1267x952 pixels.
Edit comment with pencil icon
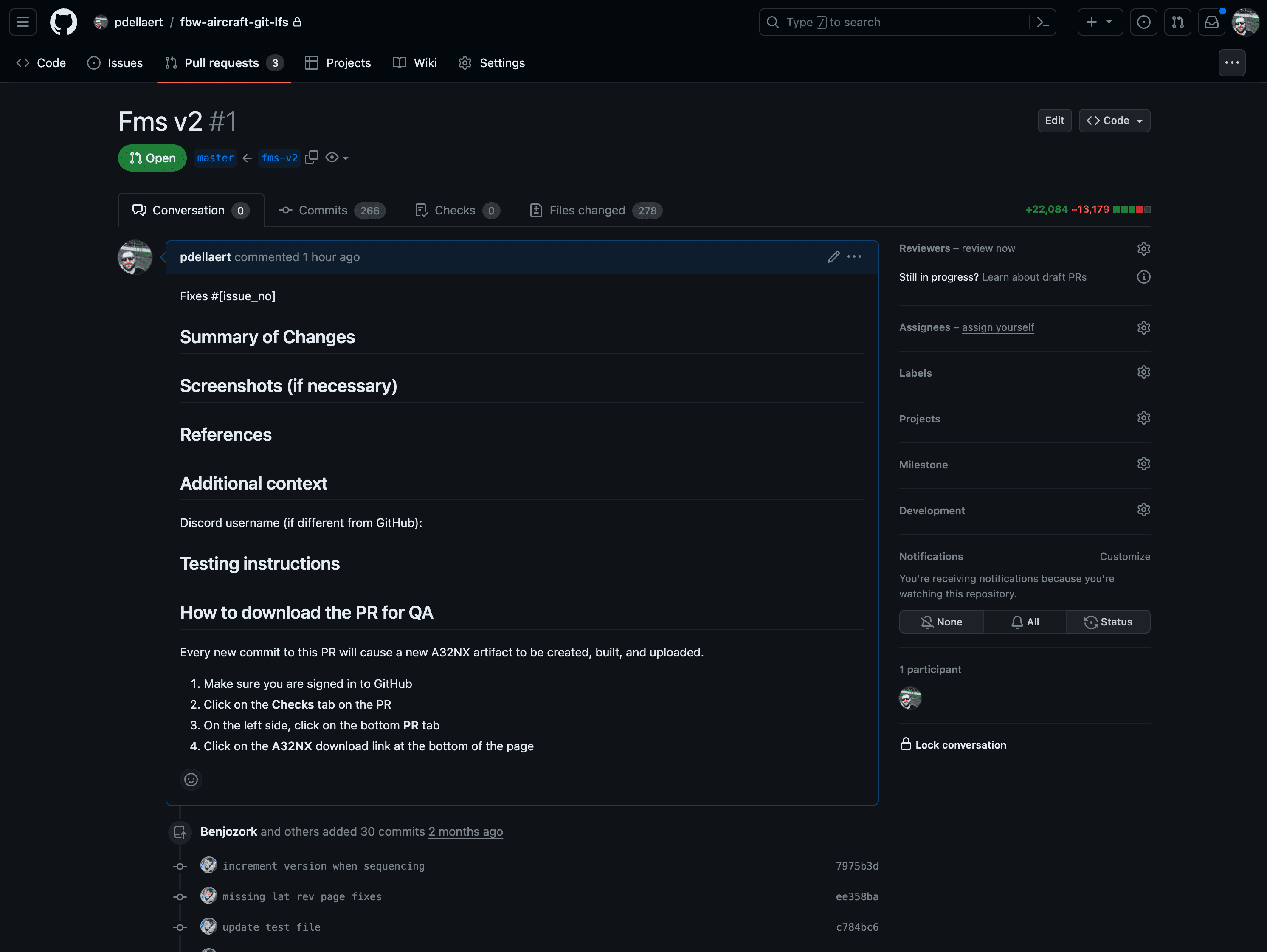833,256
